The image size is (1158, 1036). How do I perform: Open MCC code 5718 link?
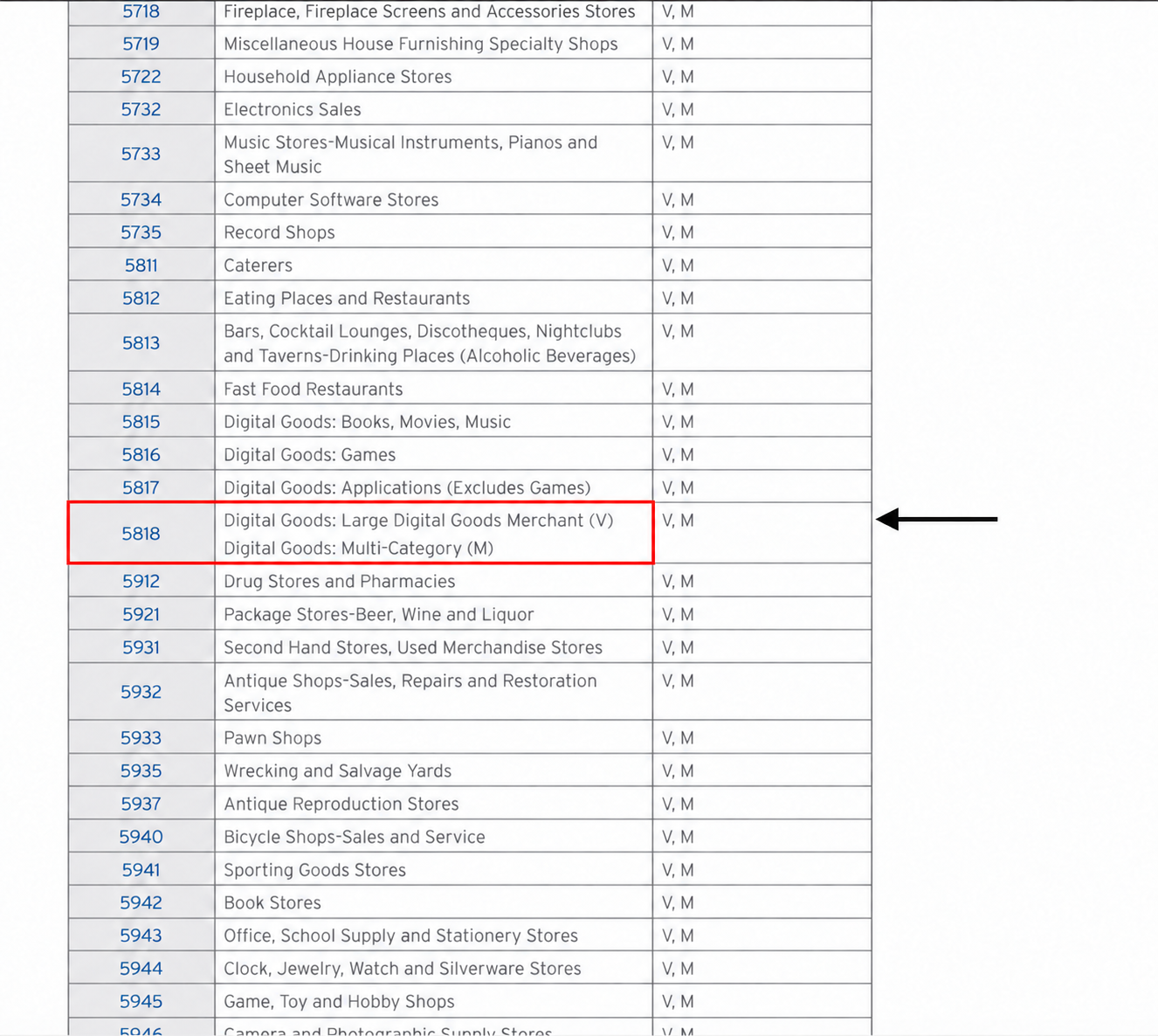point(141,11)
